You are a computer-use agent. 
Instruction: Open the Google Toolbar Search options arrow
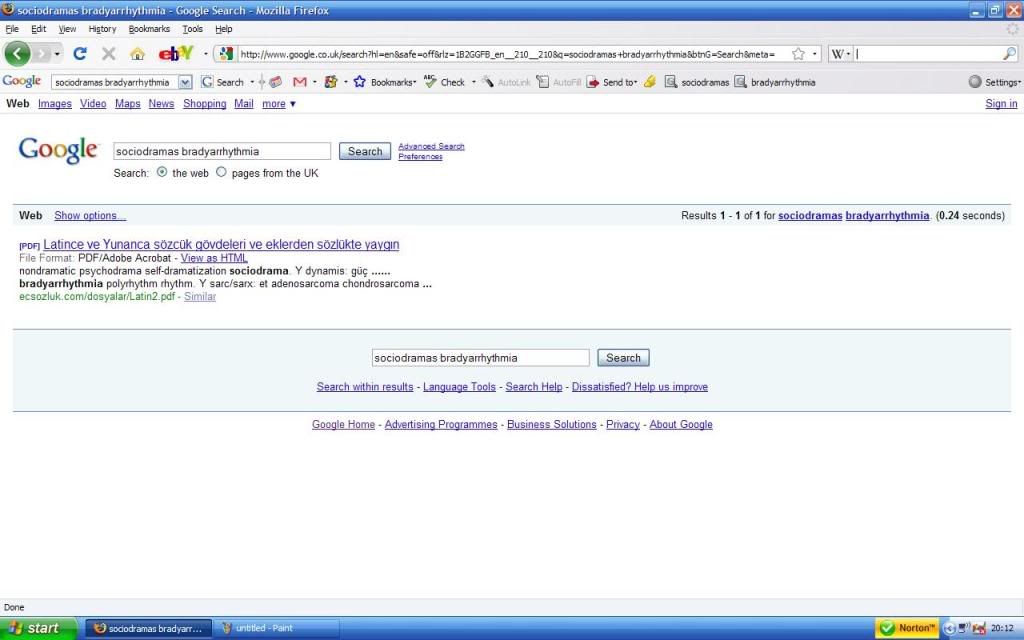coord(252,82)
